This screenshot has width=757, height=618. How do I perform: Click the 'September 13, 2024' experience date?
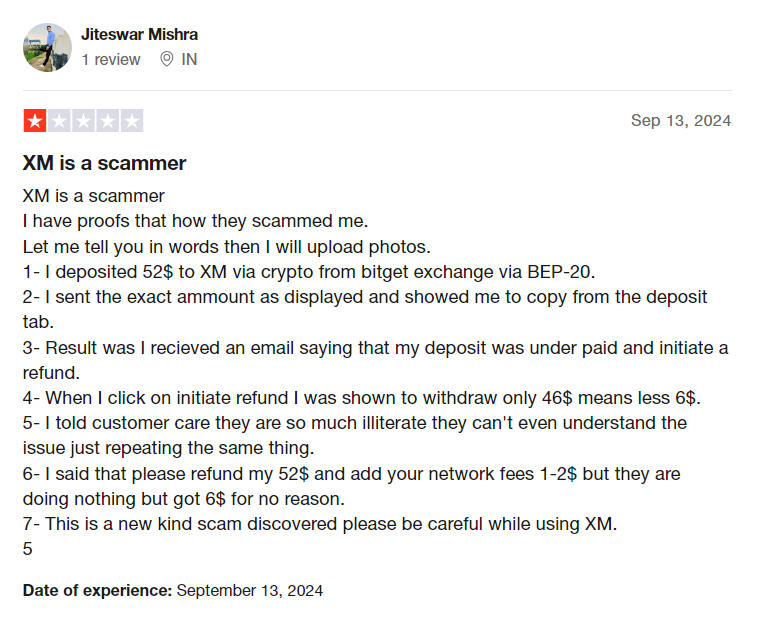[250, 590]
